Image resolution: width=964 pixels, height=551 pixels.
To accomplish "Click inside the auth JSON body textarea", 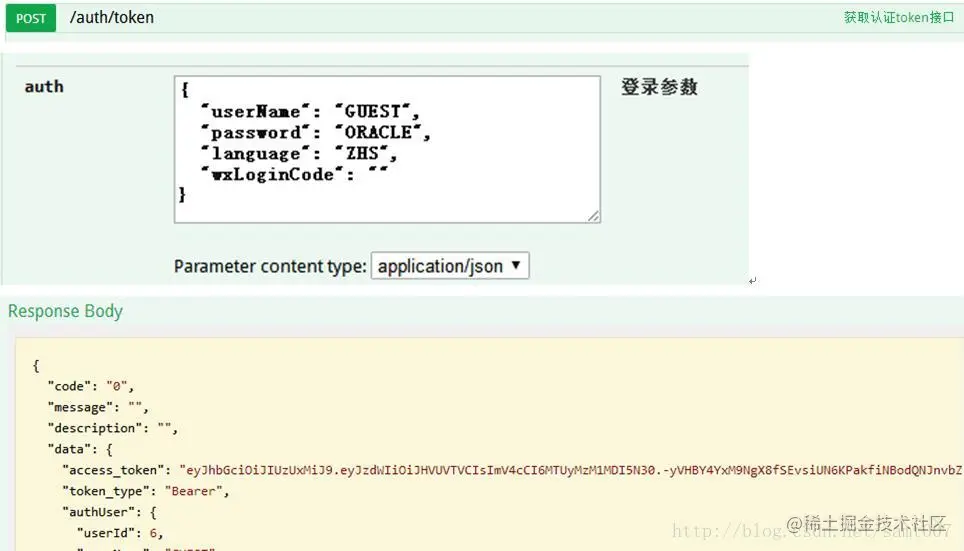I will 387,149.
